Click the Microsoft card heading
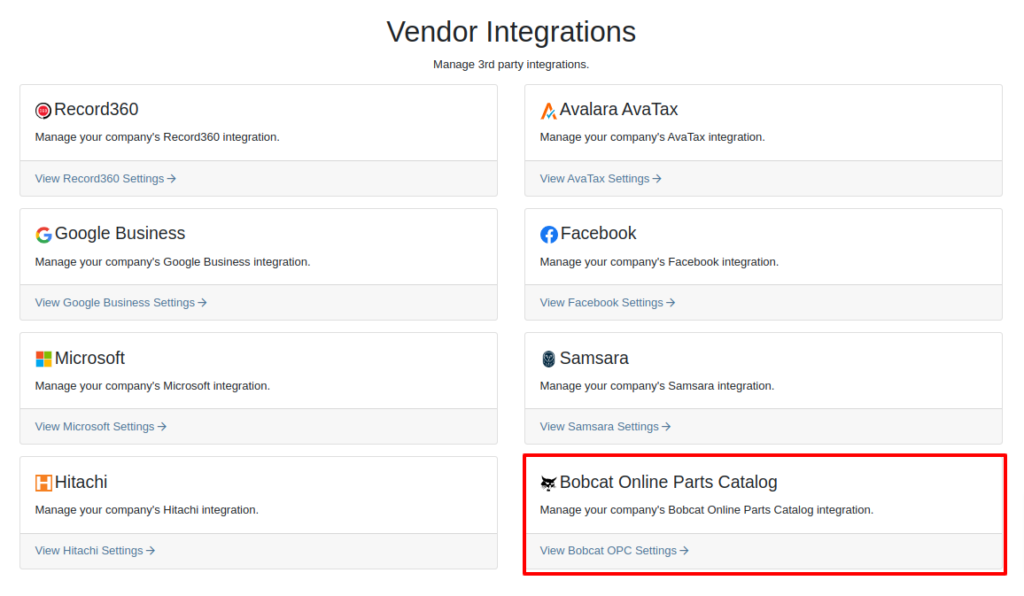 tap(89, 358)
